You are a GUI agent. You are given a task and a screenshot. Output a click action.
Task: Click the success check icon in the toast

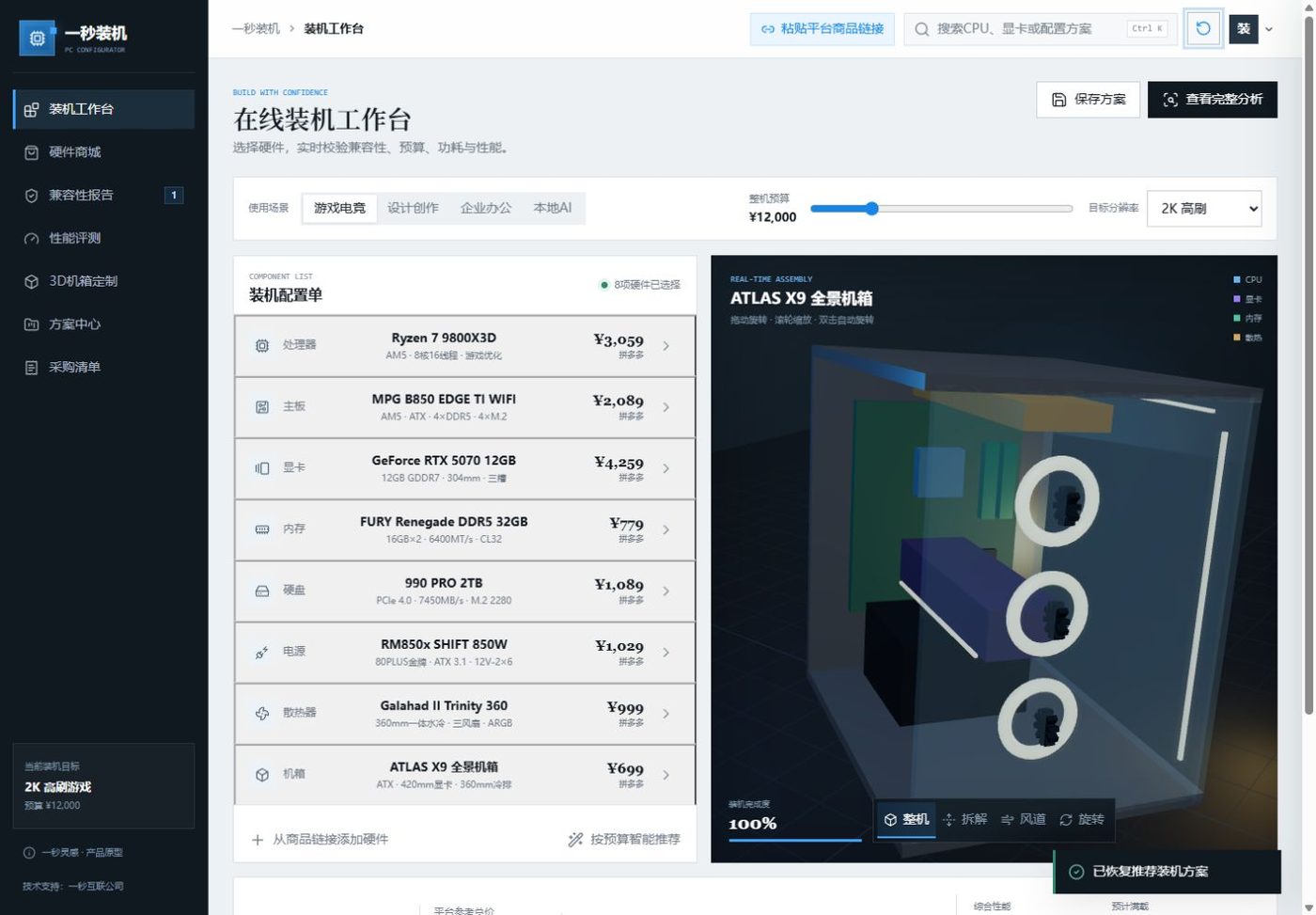point(1077,872)
